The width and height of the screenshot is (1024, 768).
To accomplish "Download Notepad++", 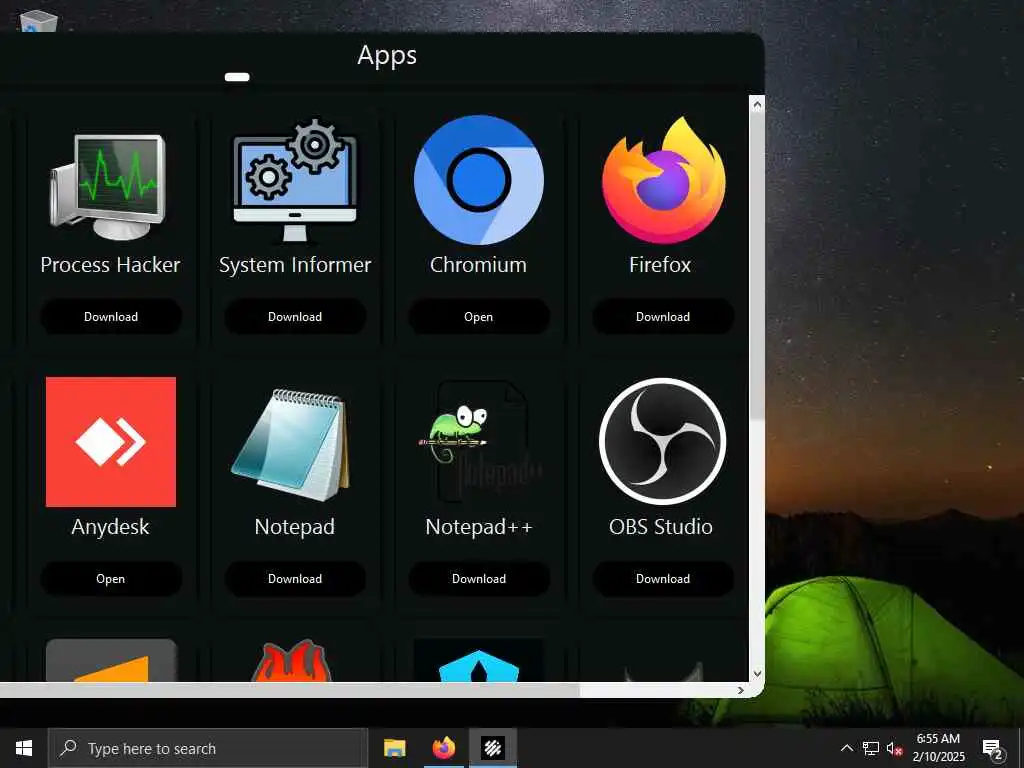I will [x=479, y=579].
